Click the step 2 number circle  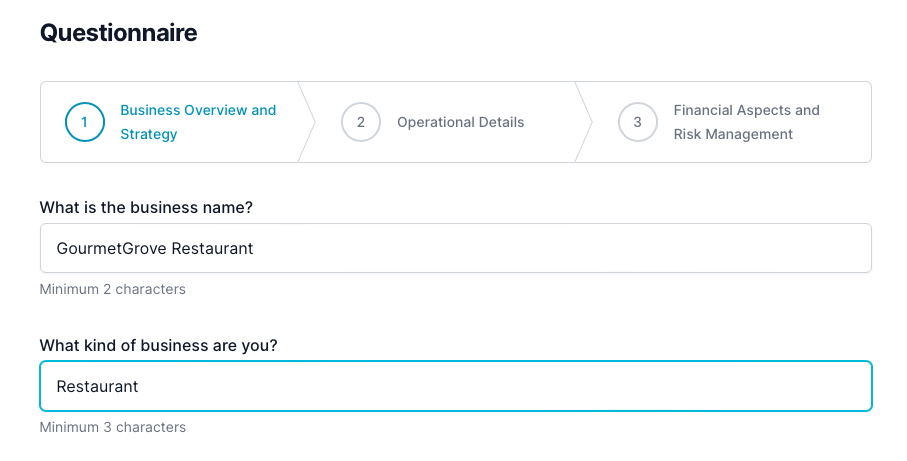point(361,122)
